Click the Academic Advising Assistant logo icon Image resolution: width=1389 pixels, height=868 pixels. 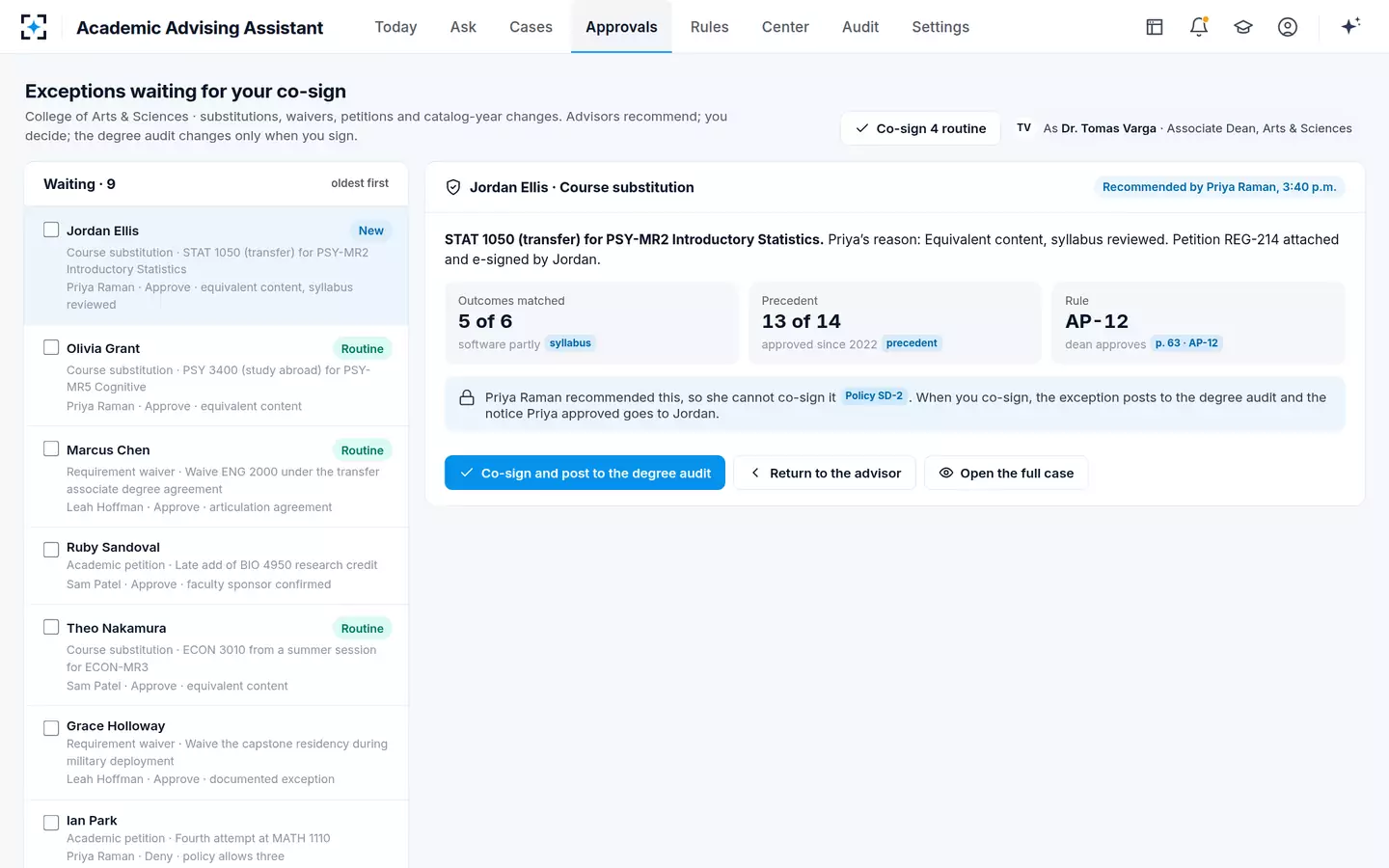tap(34, 27)
